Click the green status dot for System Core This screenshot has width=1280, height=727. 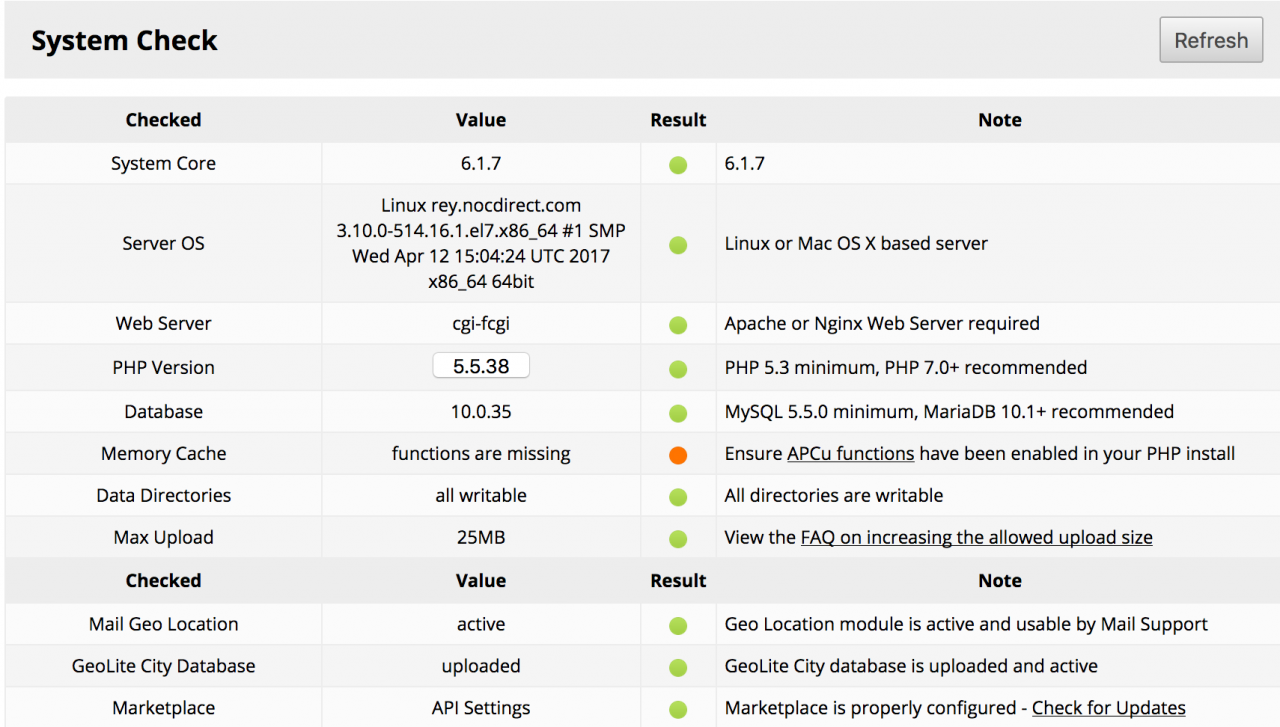click(678, 165)
